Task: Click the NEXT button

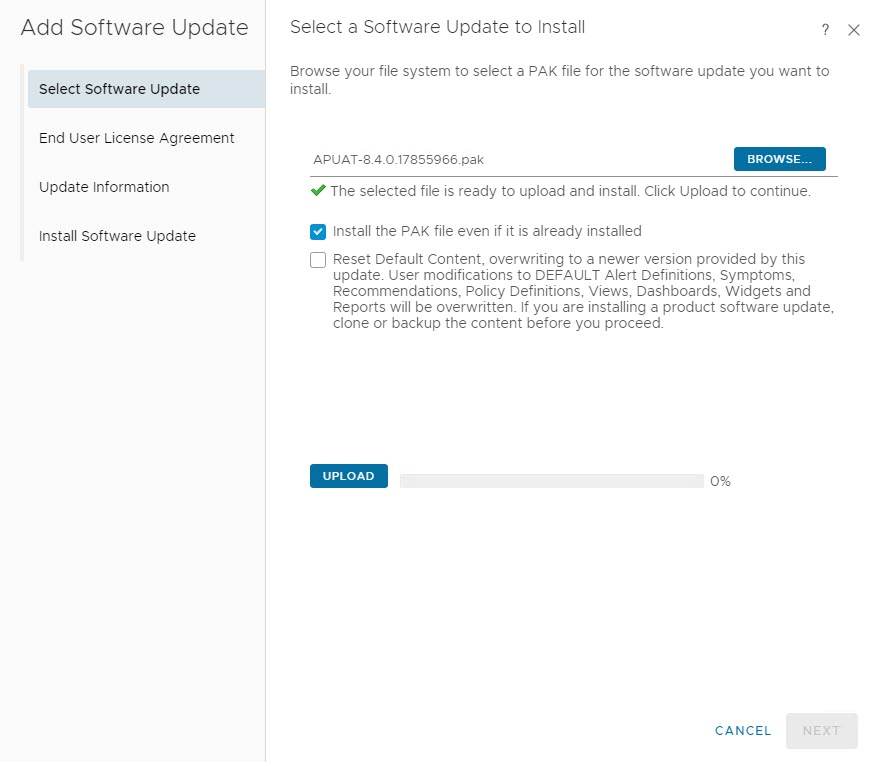Action: [821, 731]
